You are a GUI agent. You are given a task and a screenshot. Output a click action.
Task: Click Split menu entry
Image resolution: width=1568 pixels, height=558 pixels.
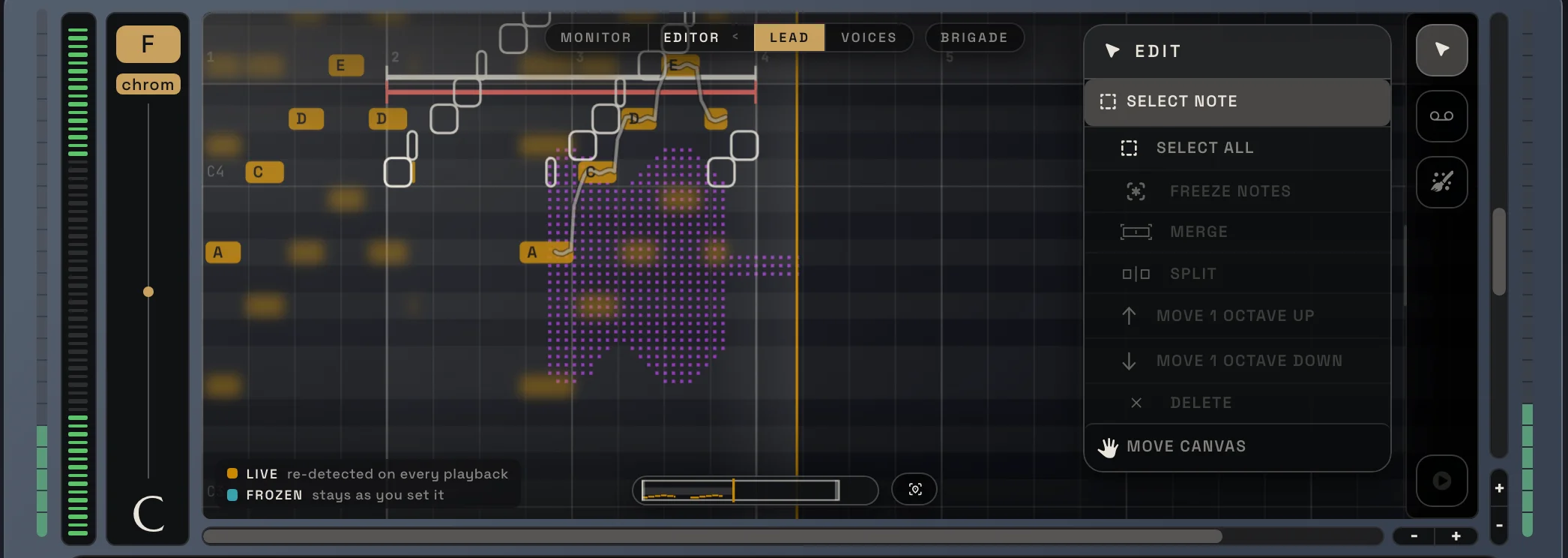tap(1237, 274)
